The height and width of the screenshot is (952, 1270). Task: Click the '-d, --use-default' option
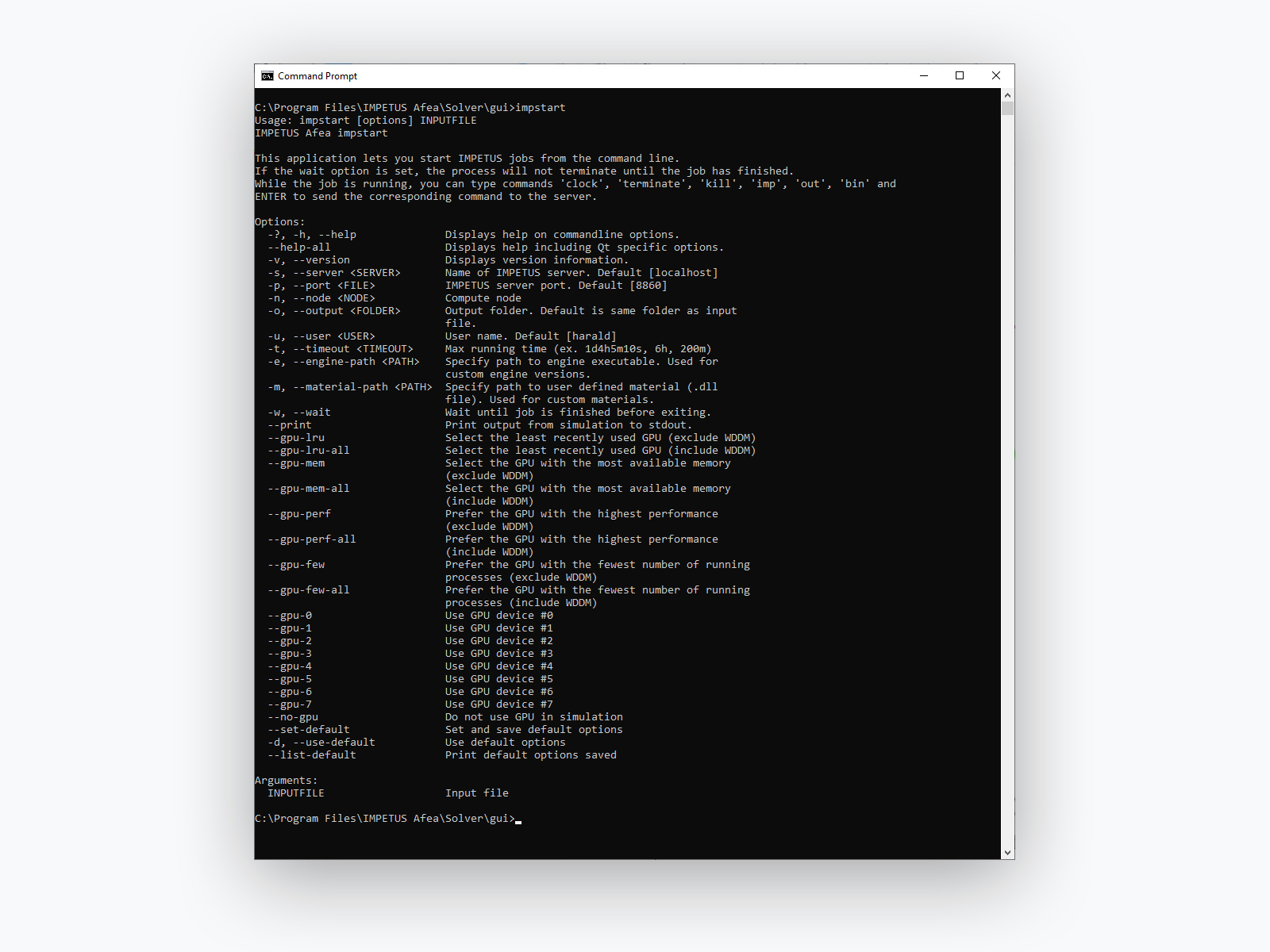[x=321, y=743]
